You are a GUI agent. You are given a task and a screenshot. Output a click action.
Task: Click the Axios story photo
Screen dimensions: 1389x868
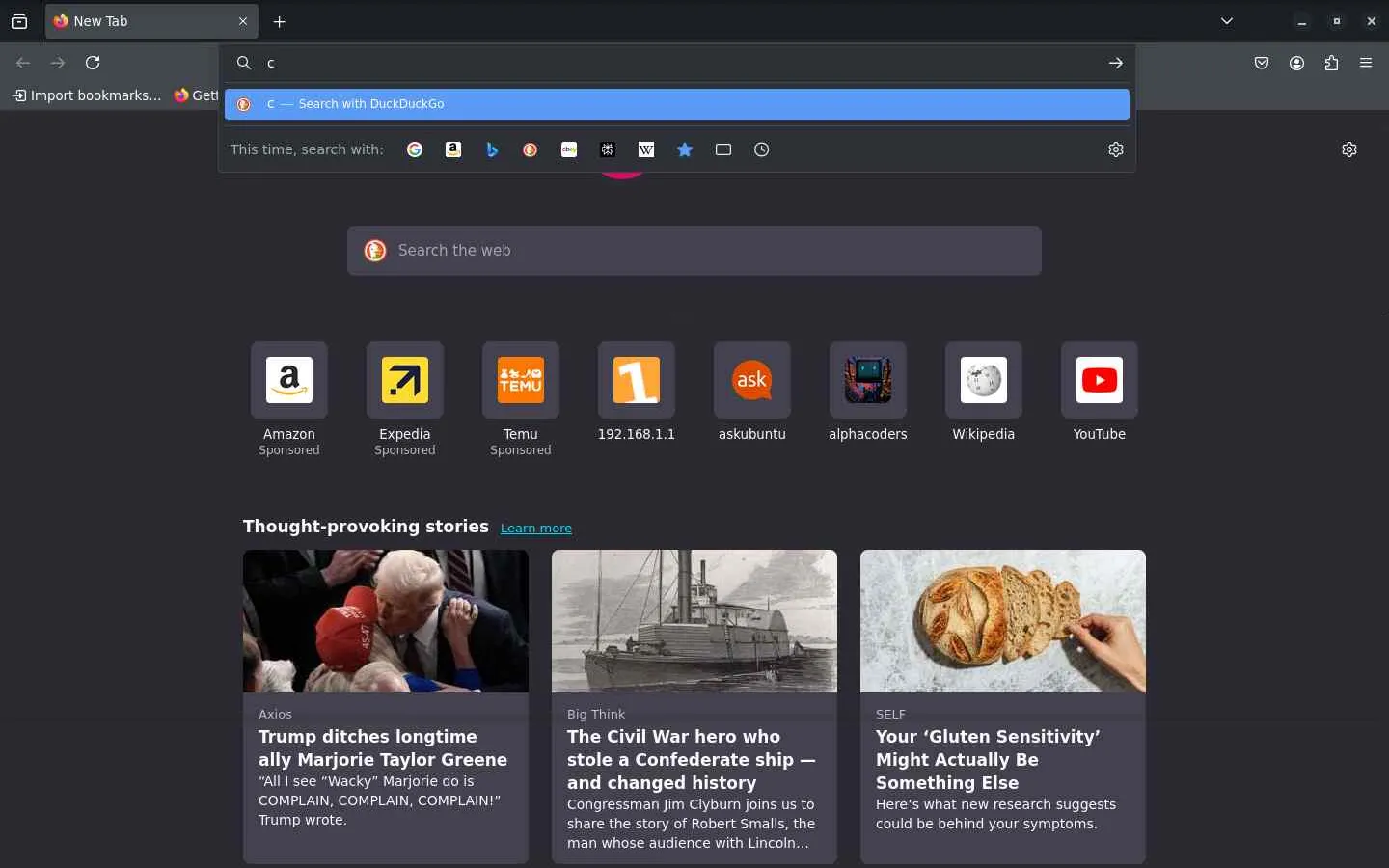click(x=386, y=621)
